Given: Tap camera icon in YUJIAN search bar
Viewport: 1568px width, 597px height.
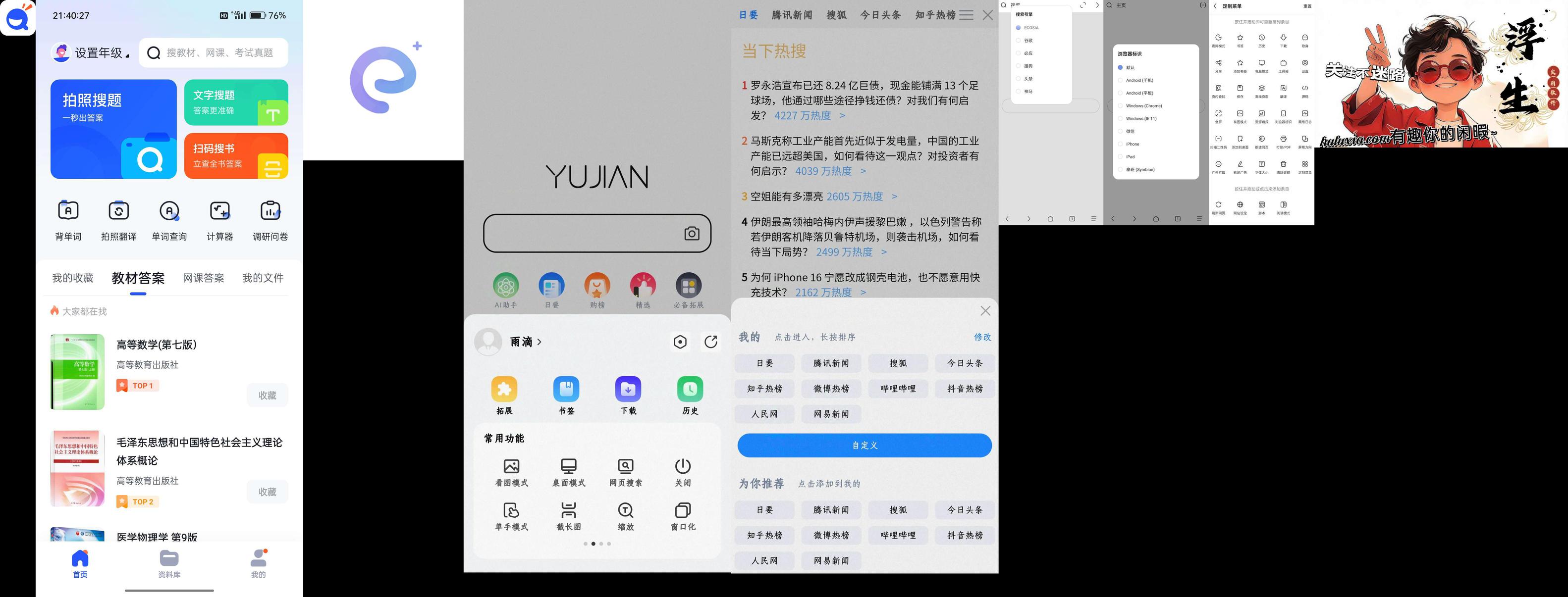Looking at the screenshot, I should tap(692, 234).
